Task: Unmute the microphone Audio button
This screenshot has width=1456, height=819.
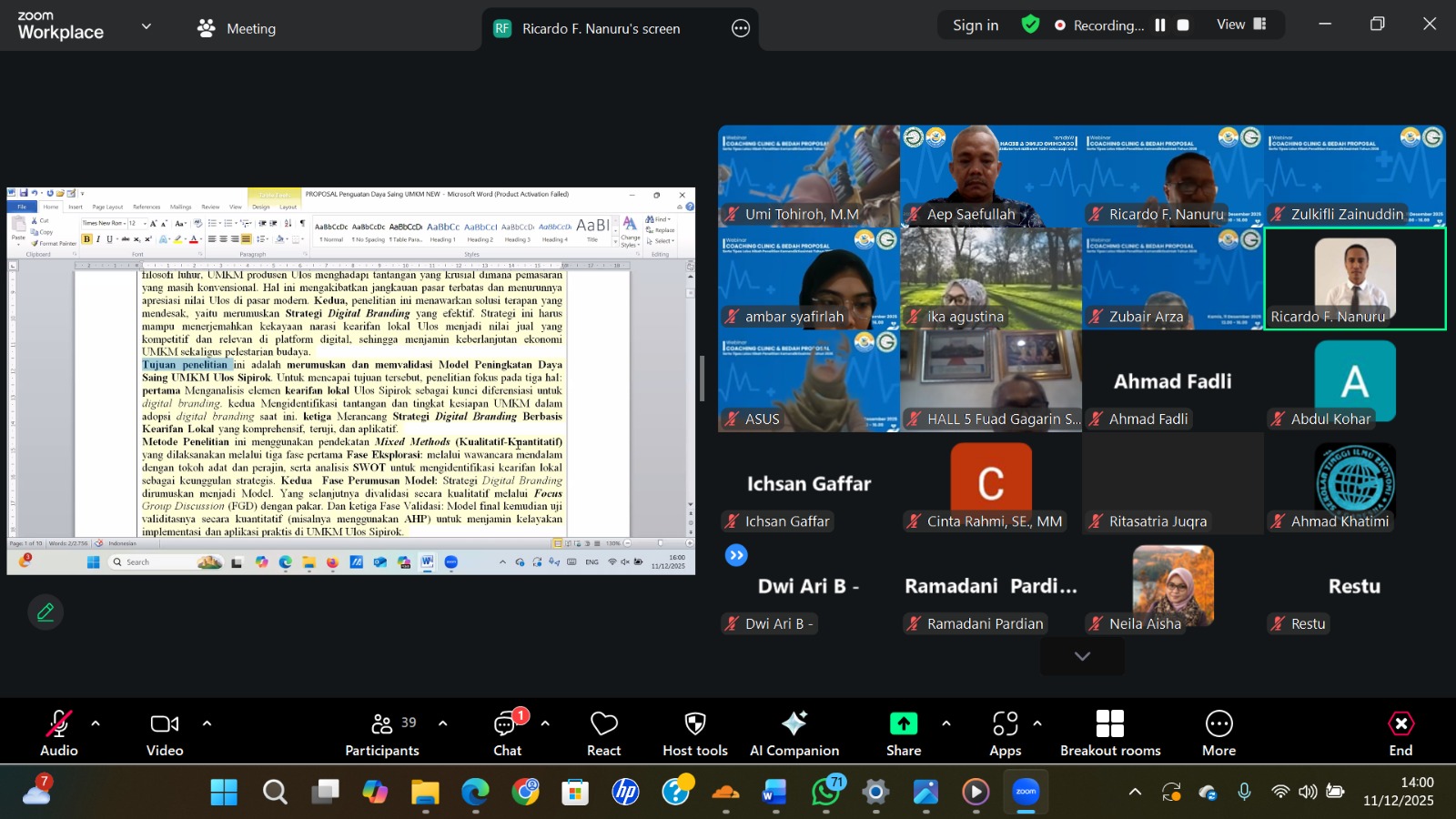Action: coord(59,733)
